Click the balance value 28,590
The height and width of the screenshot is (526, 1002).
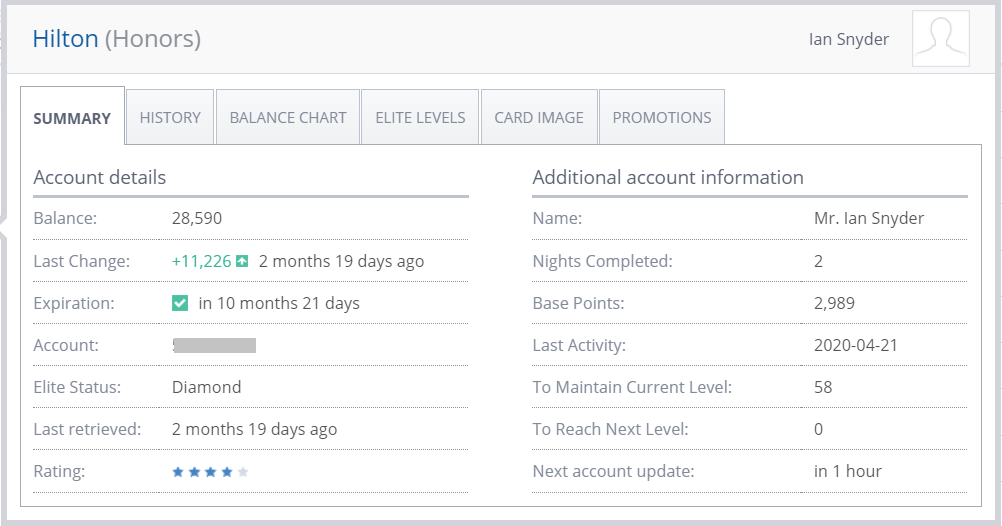pyautogui.click(x=197, y=219)
